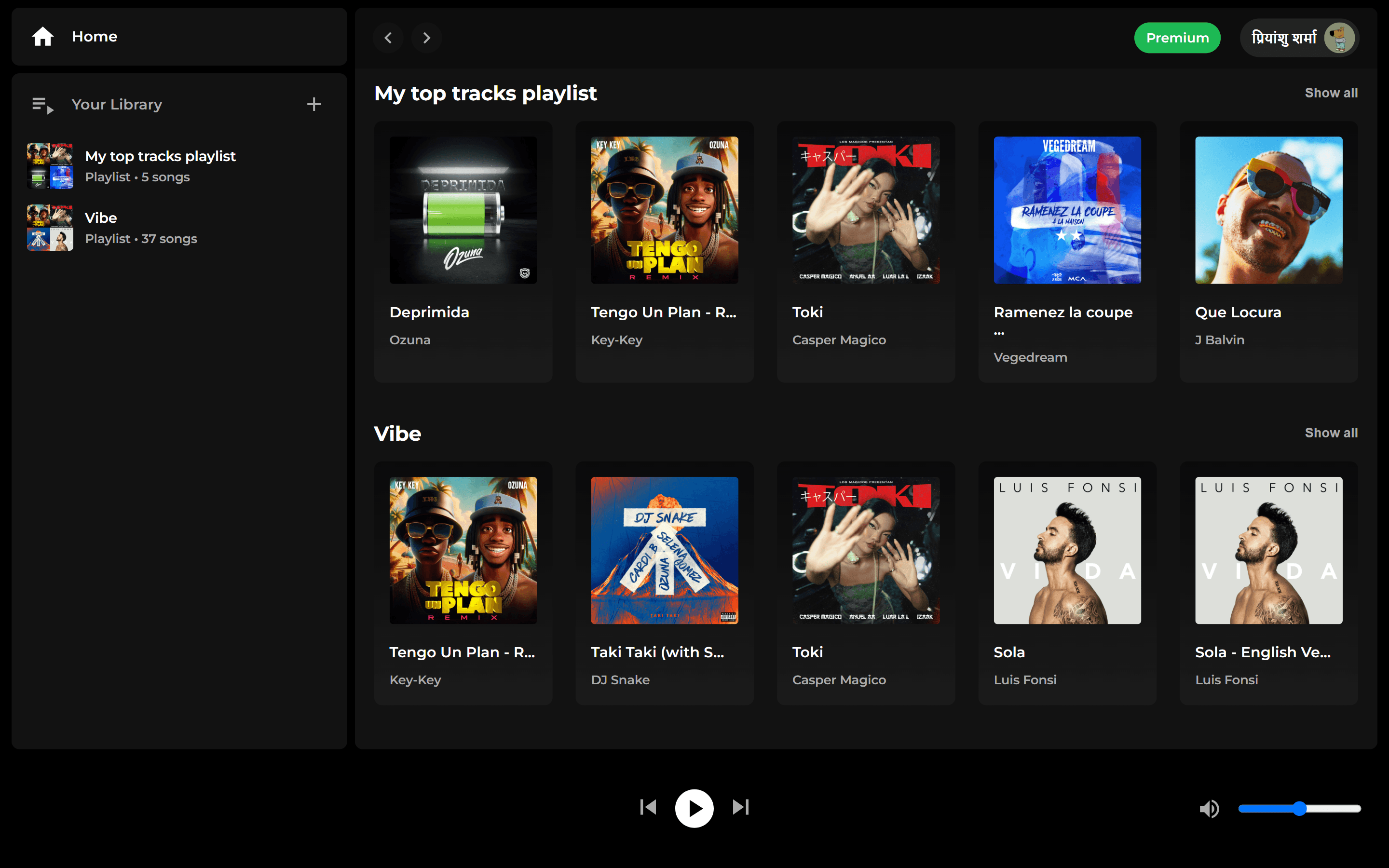
Task: Click My top tracks playlist cover thumbnail
Action: [50, 166]
